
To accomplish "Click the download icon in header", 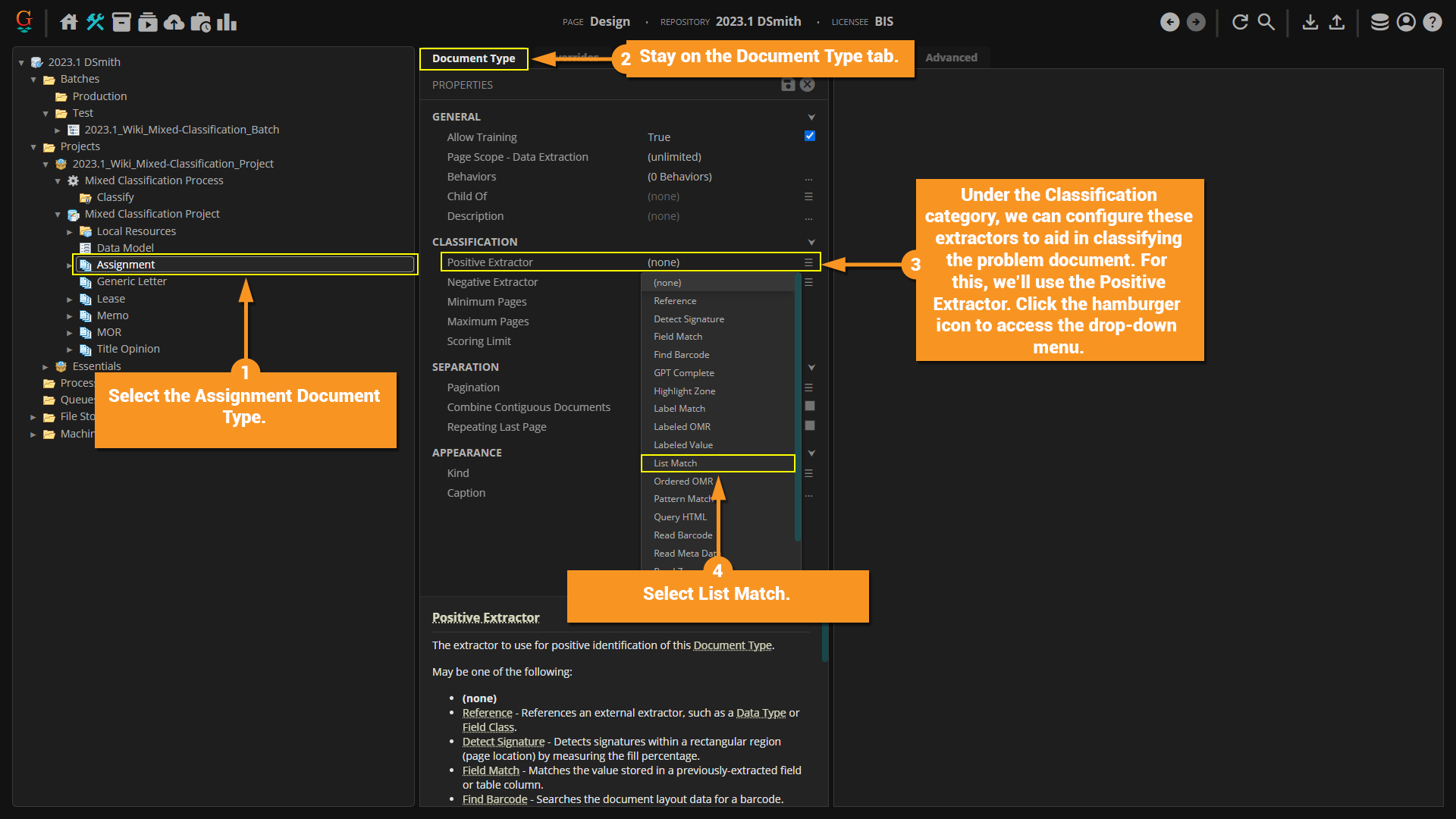I will (1310, 22).
